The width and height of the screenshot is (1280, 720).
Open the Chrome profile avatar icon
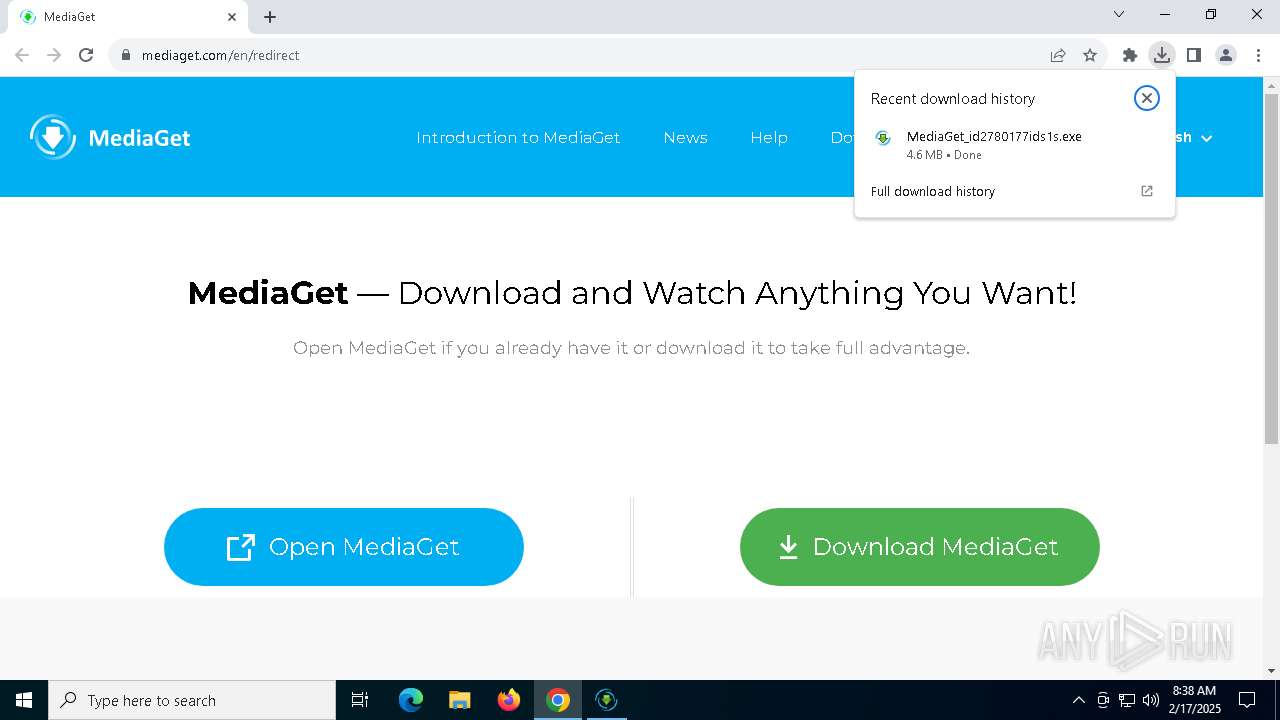point(1226,55)
